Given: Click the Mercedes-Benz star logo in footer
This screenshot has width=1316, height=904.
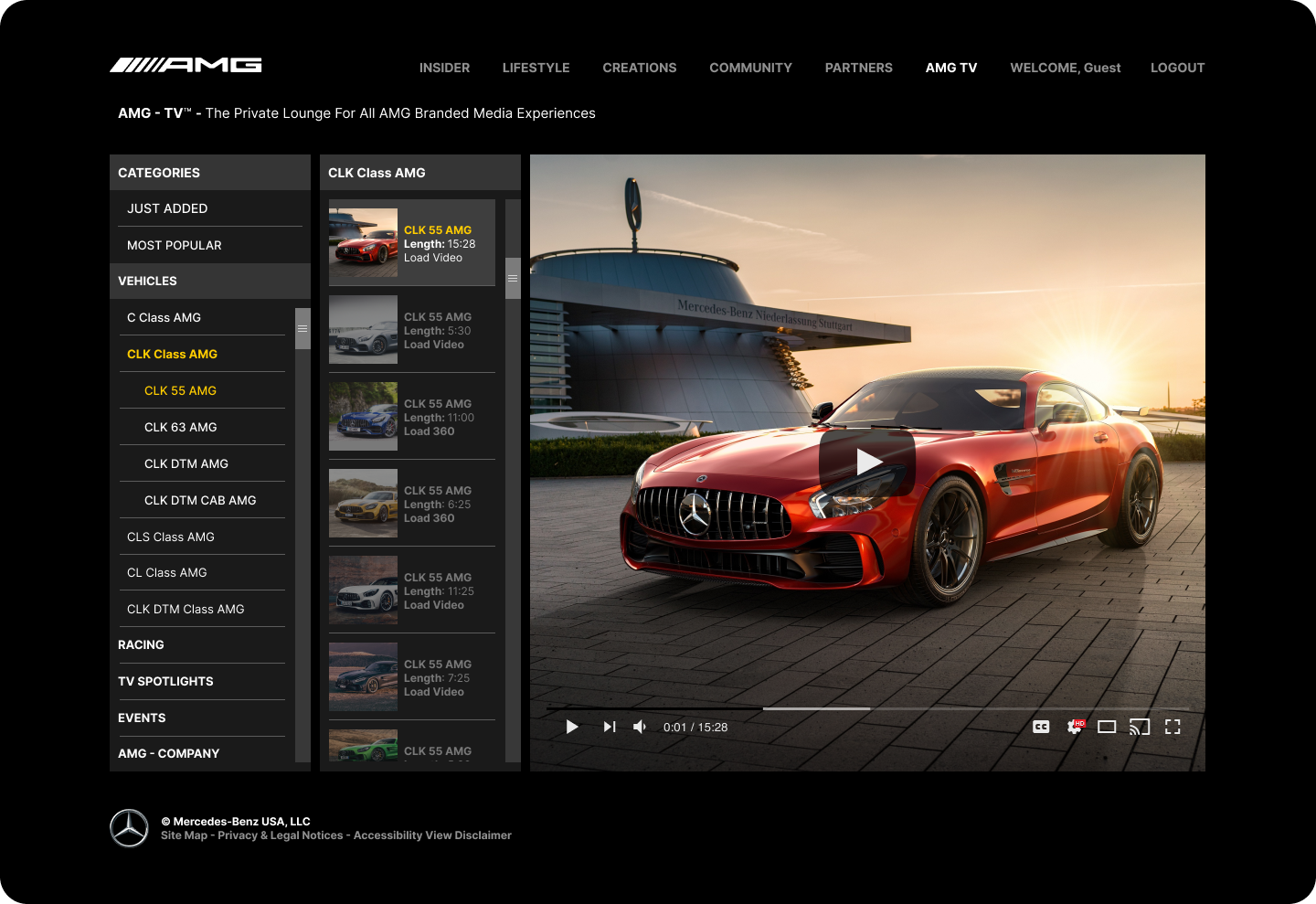Looking at the screenshot, I should (x=129, y=828).
